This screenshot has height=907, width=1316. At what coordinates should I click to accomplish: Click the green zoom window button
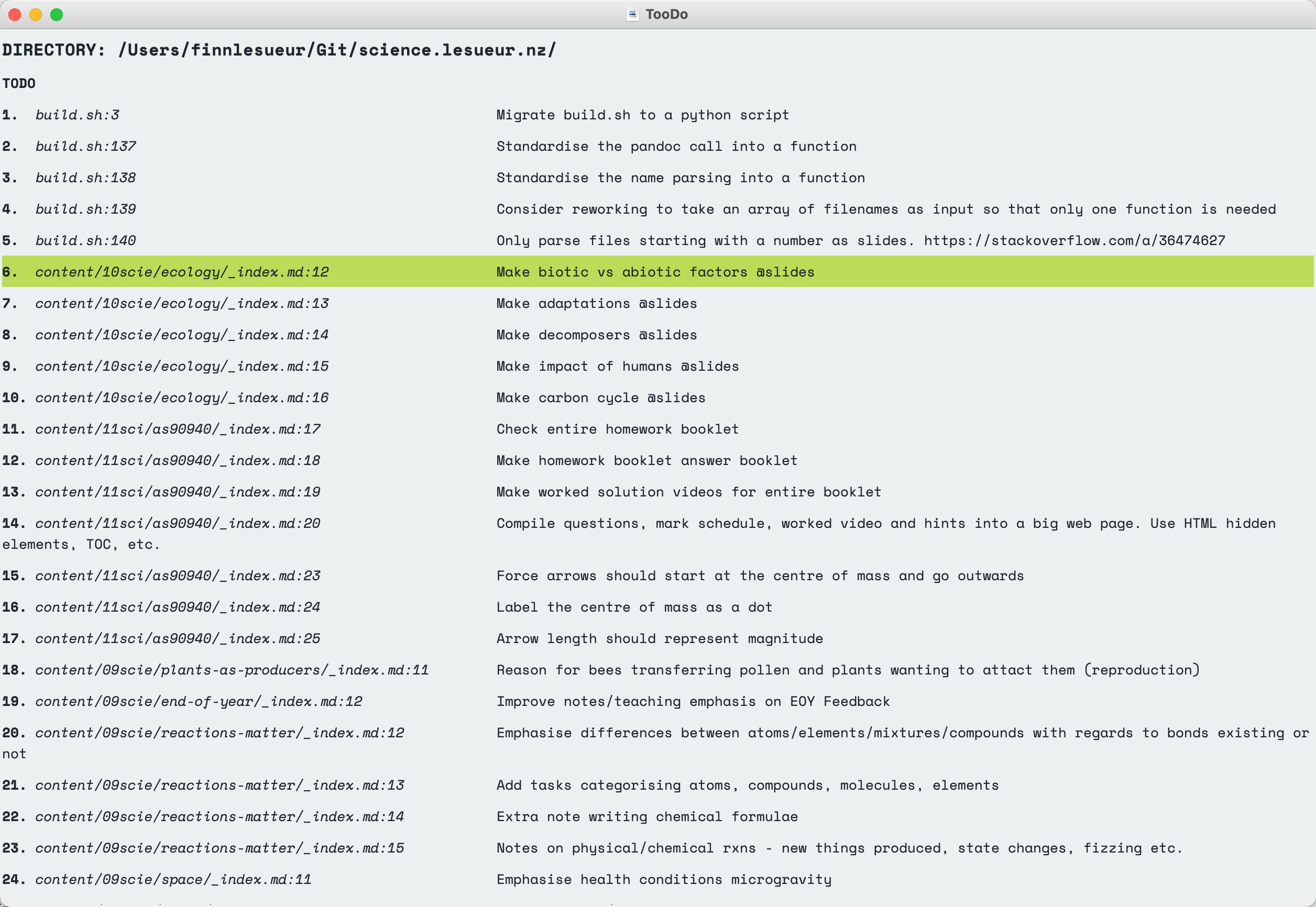[57, 15]
